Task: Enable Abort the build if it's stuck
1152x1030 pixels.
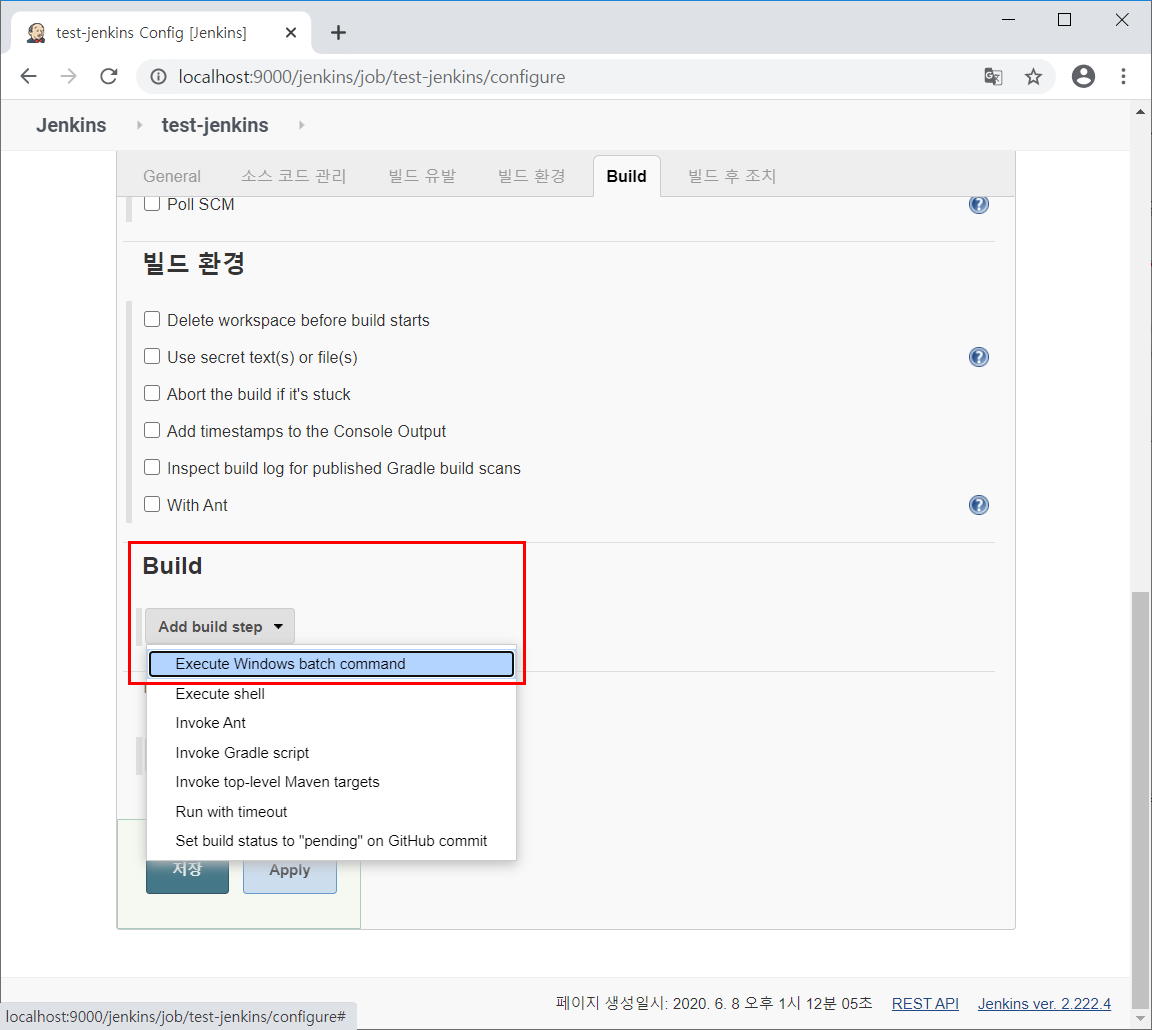Action: (x=152, y=393)
